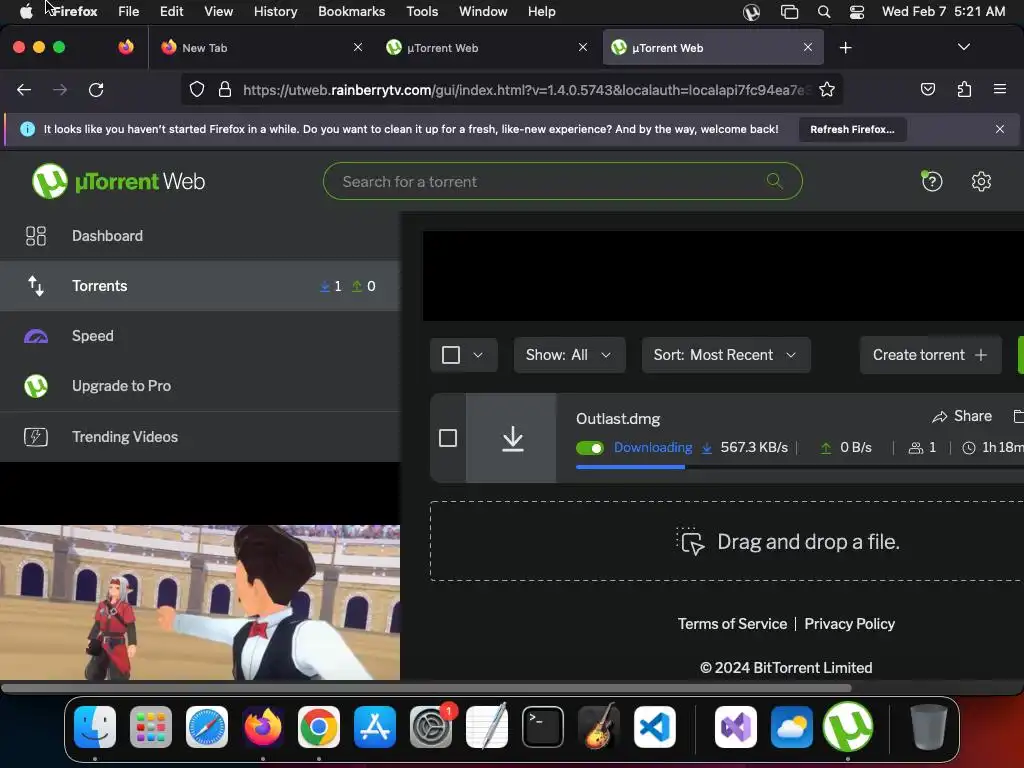Image resolution: width=1024 pixels, height=768 pixels.
Task: Click the Drag and drop a file area
Action: (727, 541)
